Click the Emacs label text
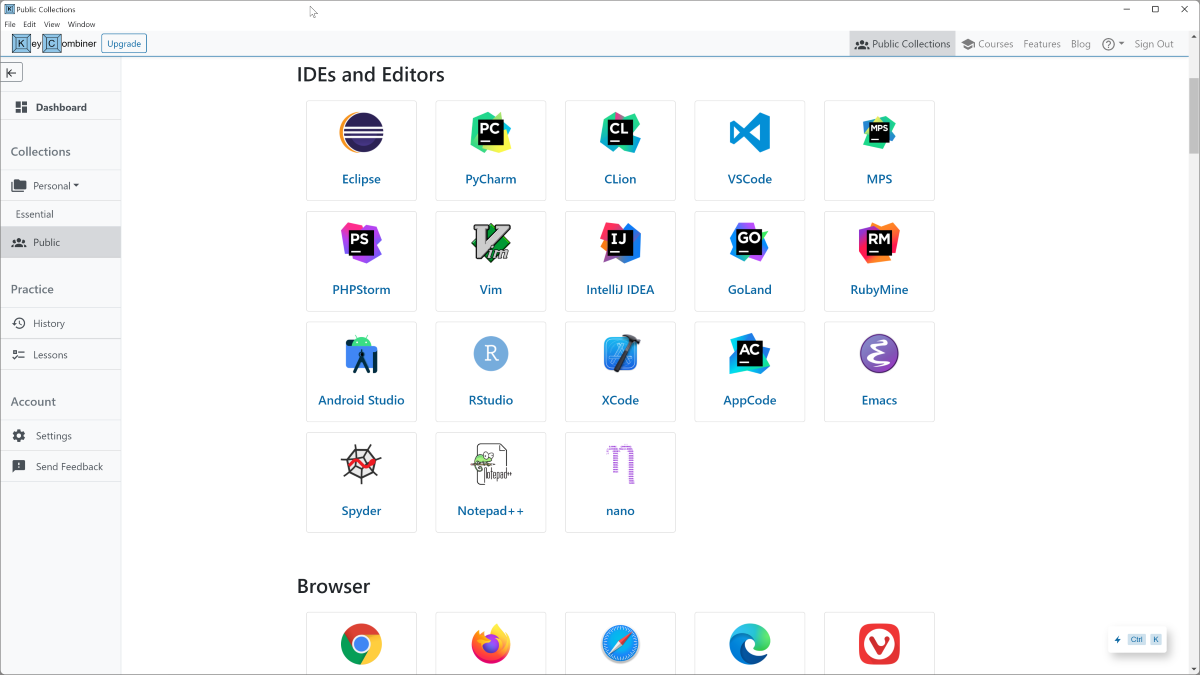This screenshot has height=675, width=1200. 879,400
